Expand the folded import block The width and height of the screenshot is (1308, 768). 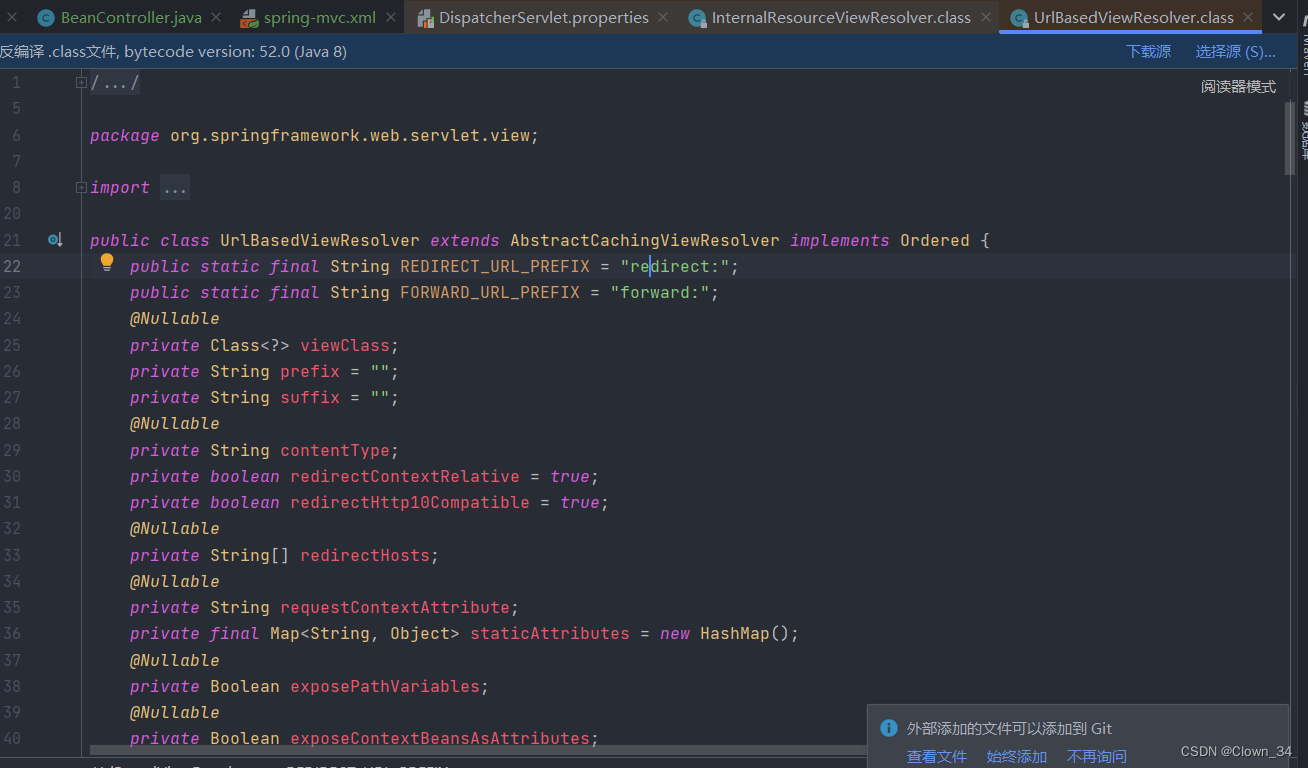tap(82, 188)
